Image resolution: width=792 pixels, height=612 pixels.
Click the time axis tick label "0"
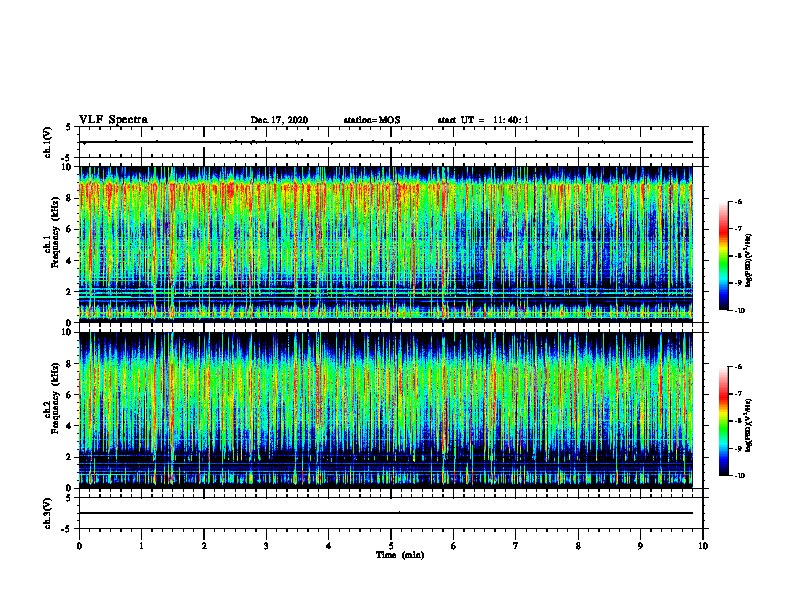(79, 546)
